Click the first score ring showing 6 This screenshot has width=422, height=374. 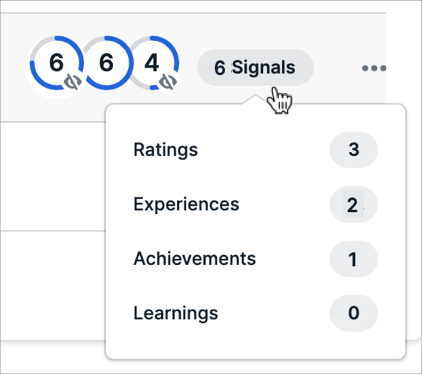click(x=56, y=63)
